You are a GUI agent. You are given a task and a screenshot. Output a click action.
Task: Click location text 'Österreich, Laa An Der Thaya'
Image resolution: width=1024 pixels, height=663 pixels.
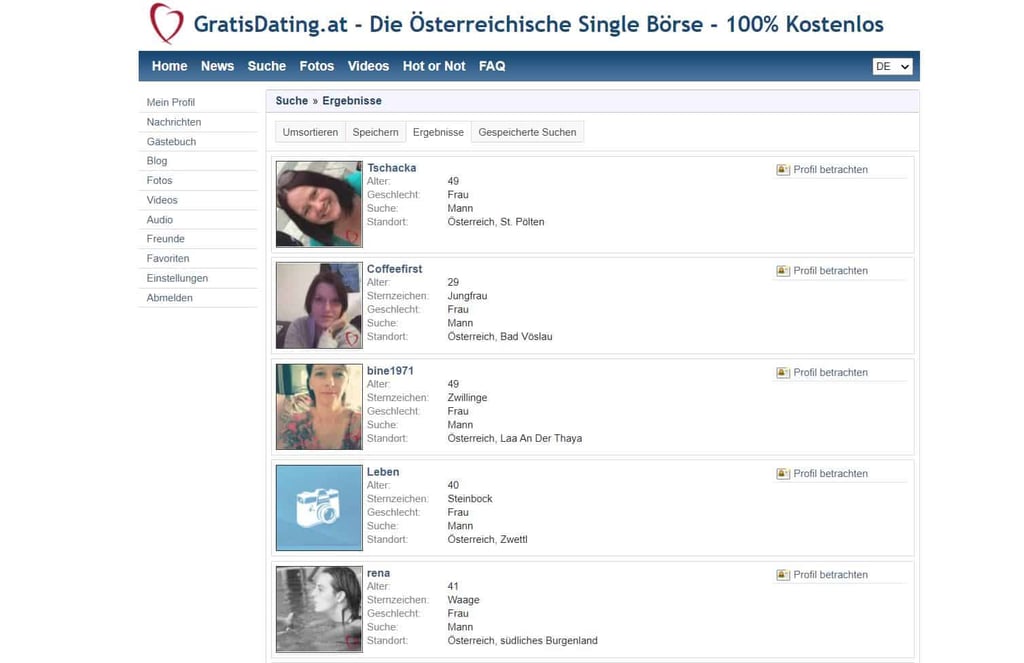click(x=515, y=439)
